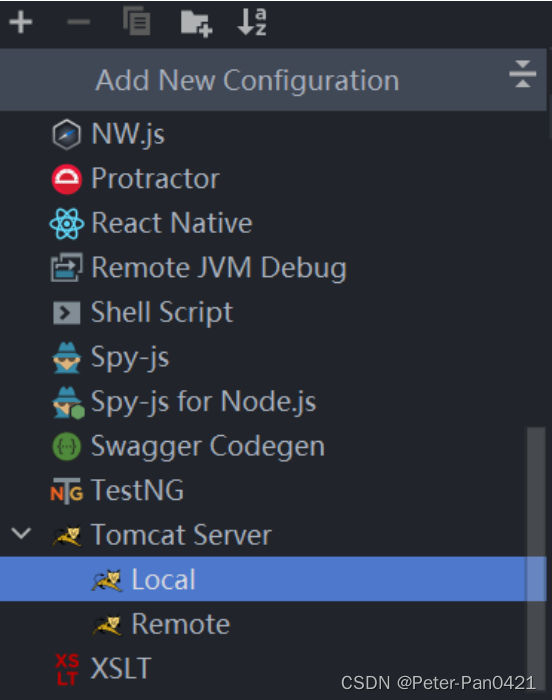This screenshot has width=552, height=700.
Task: Click the React Native atom icon
Action: pos(67,224)
